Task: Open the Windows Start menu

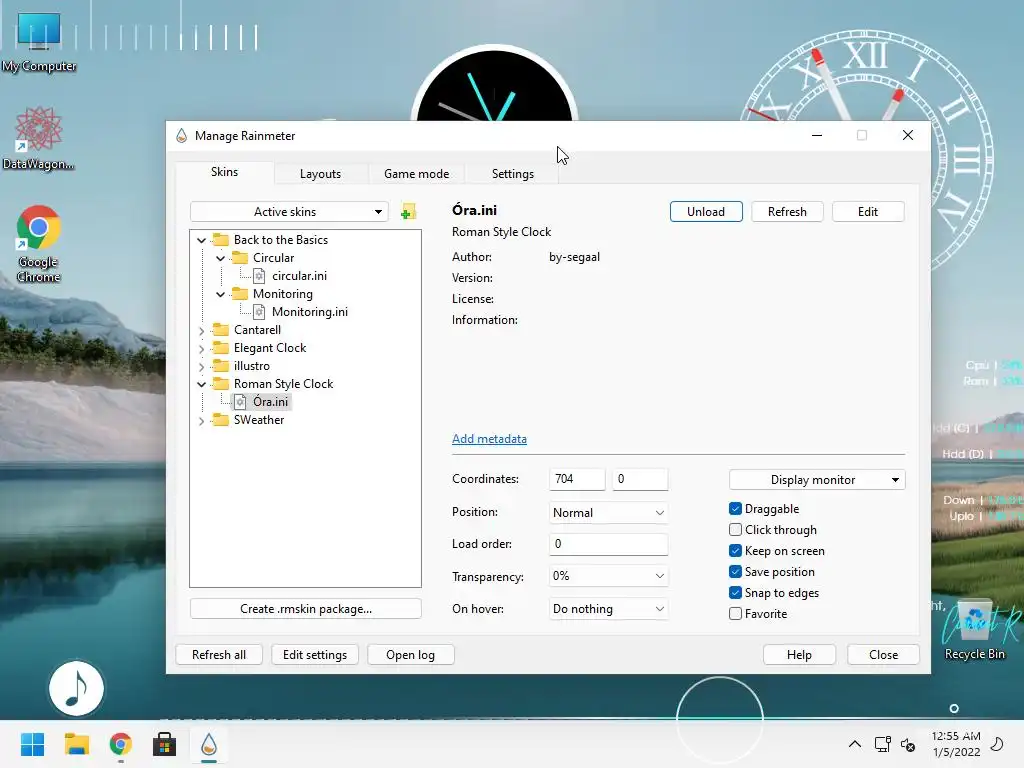Action: click(32, 744)
